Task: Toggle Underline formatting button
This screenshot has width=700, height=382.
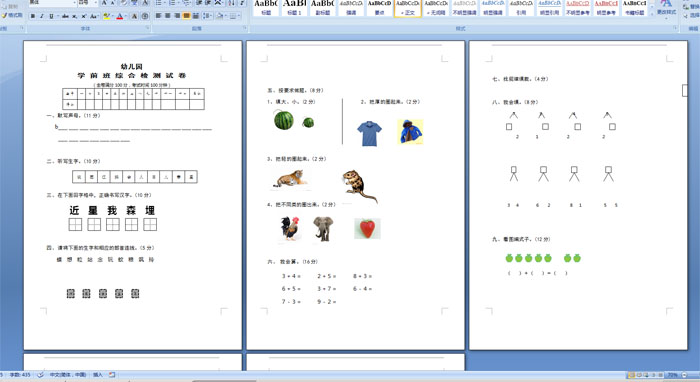Action: point(51,16)
